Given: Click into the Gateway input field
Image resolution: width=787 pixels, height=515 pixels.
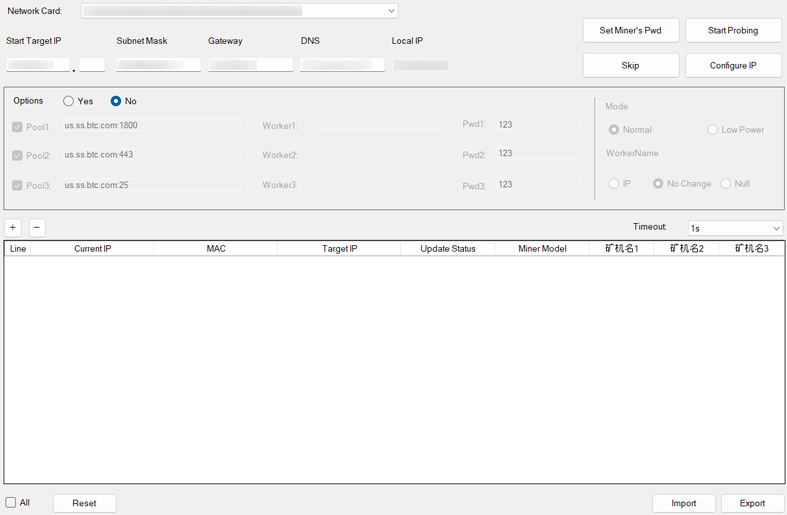Looking at the screenshot, I should (250, 65).
